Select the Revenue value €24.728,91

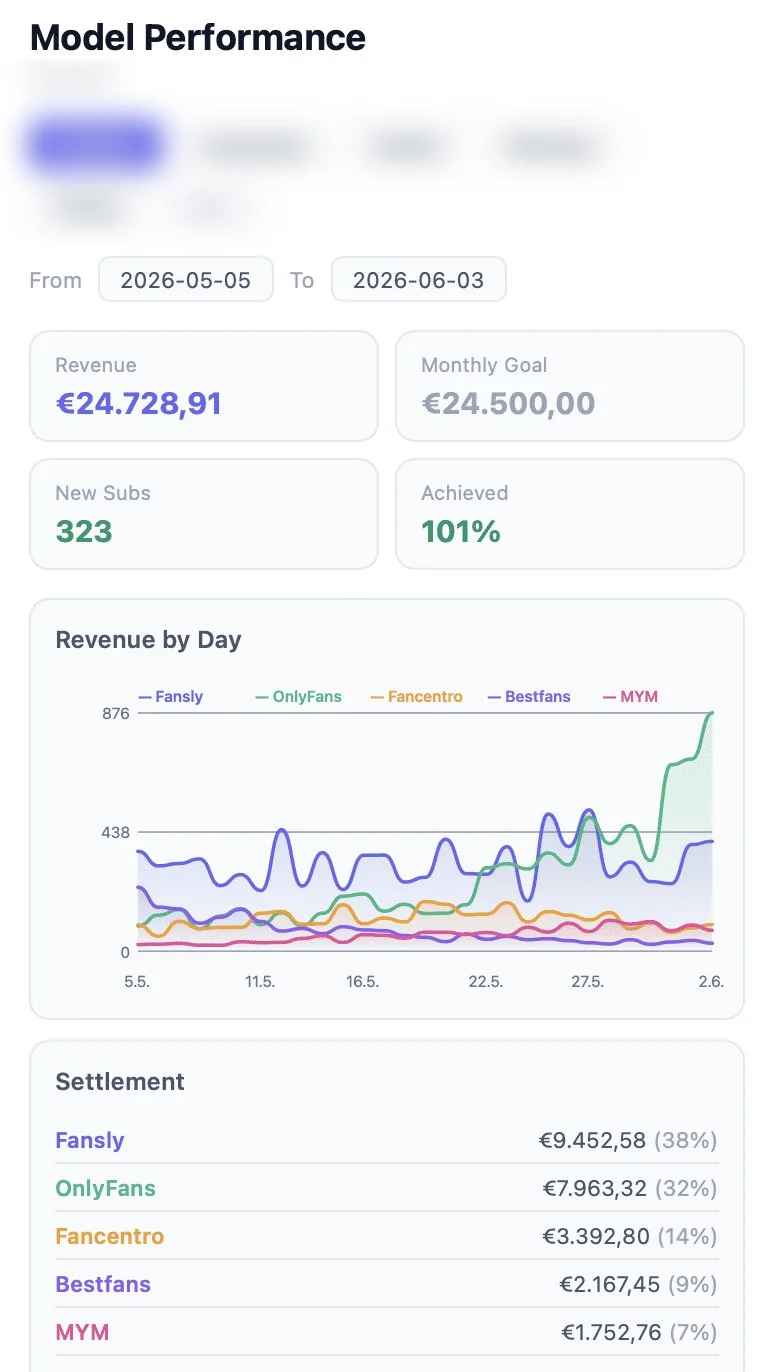pyautogui.click(x=139, y=403)
